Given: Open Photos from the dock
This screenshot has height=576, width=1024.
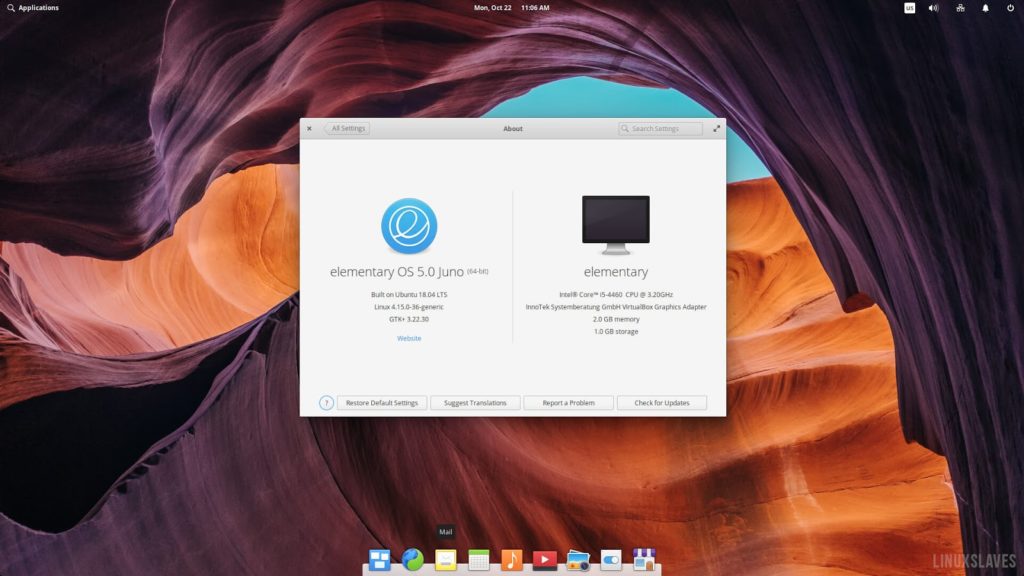Looking at the screenshot, I should point(579,558).
